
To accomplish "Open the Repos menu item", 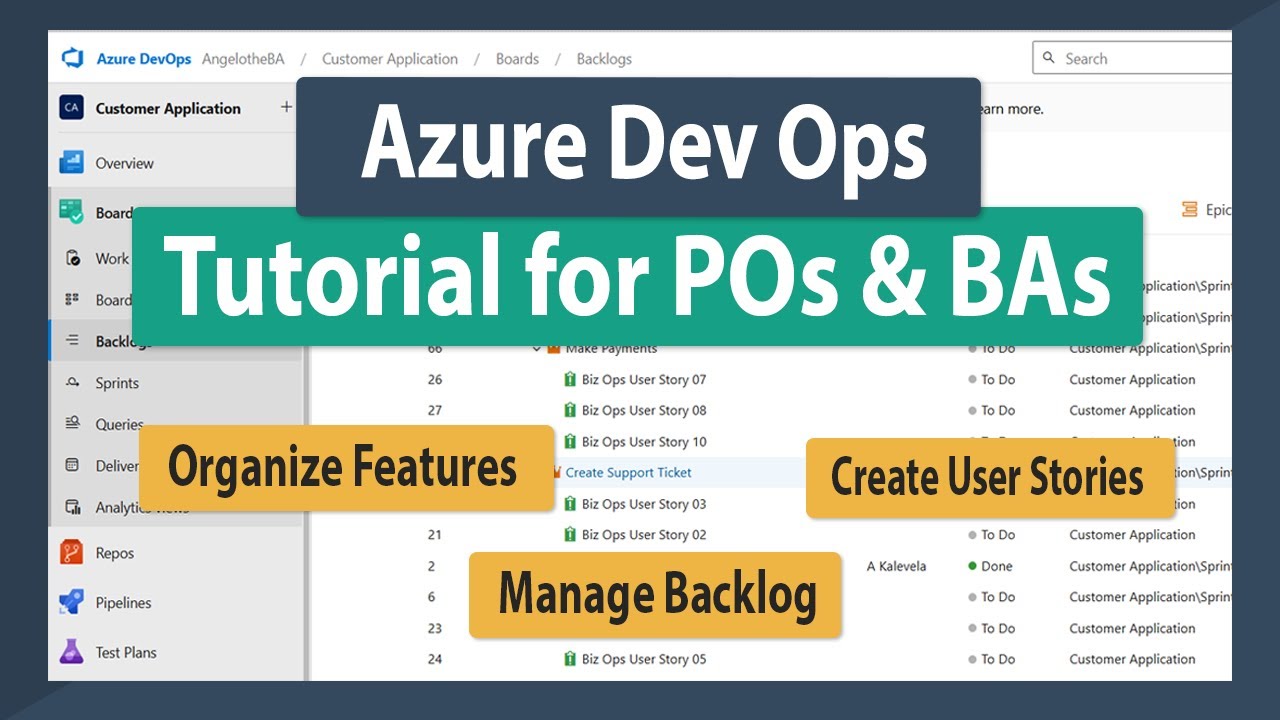I will pyautogui.click(x=115, y=553).
